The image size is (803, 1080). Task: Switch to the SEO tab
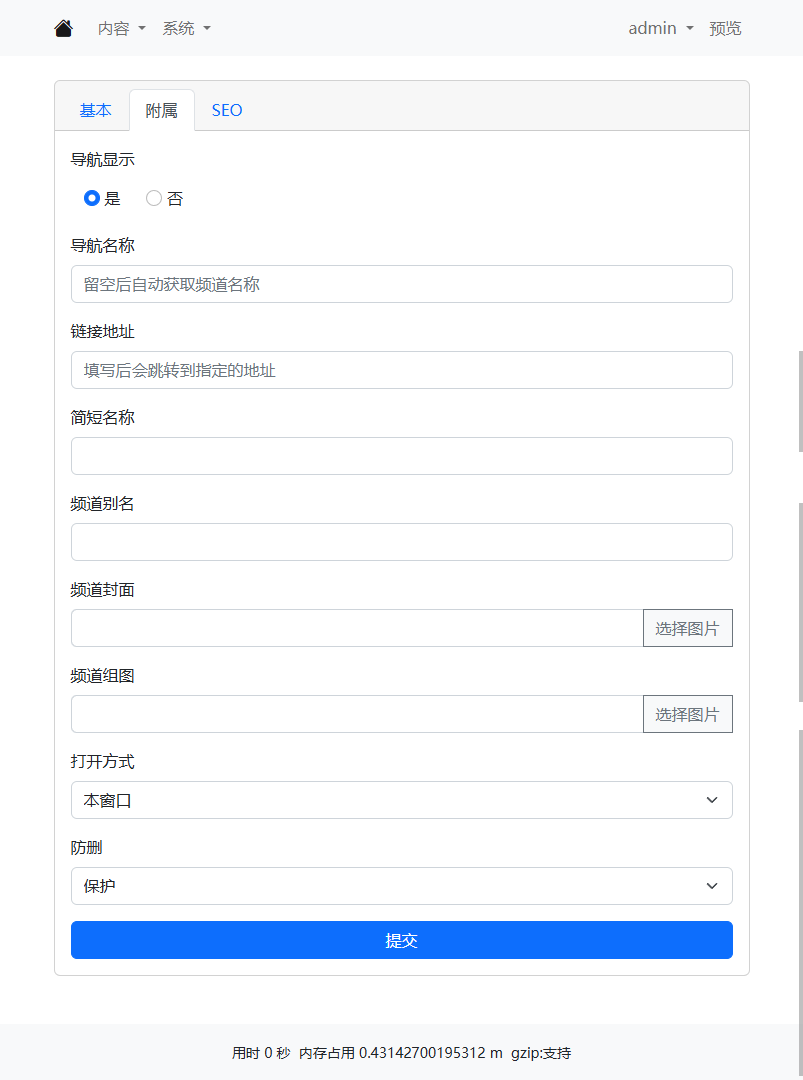click(x=227, y=110)
